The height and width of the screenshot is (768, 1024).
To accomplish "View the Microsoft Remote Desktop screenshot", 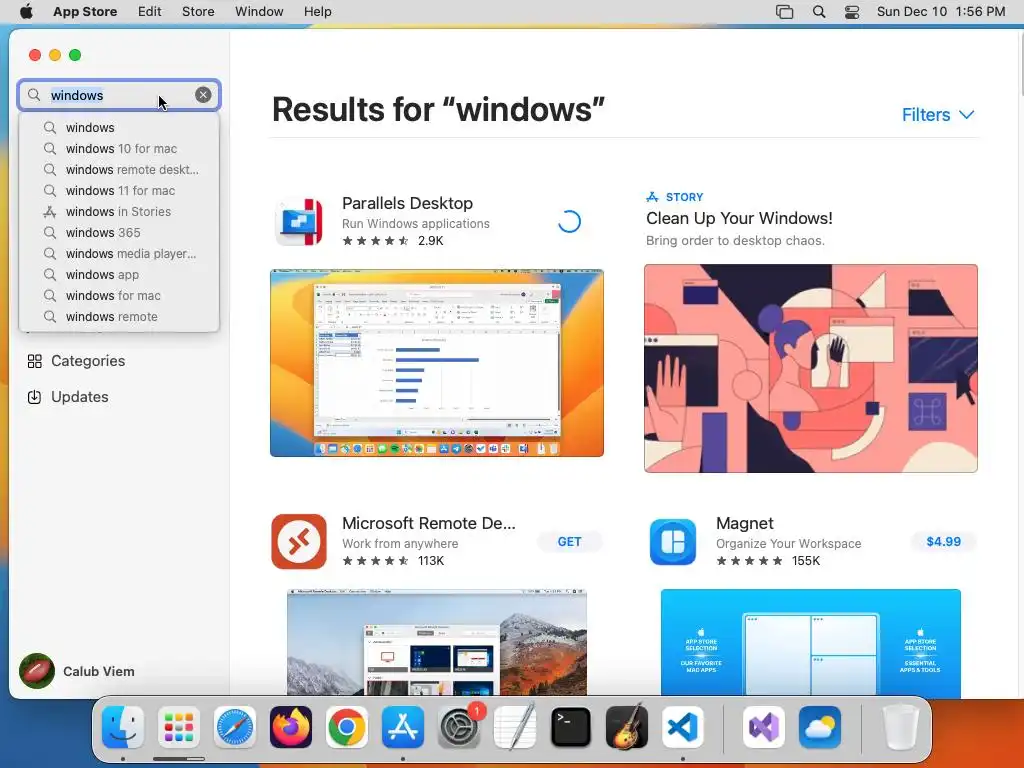I will click(x=437, y=643).
